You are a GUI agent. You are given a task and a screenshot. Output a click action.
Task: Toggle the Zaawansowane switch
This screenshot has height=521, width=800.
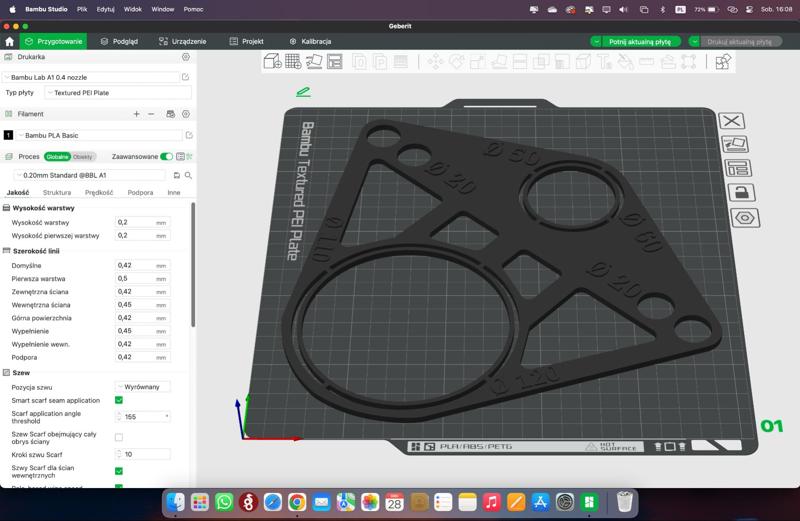tap(166, 157)
